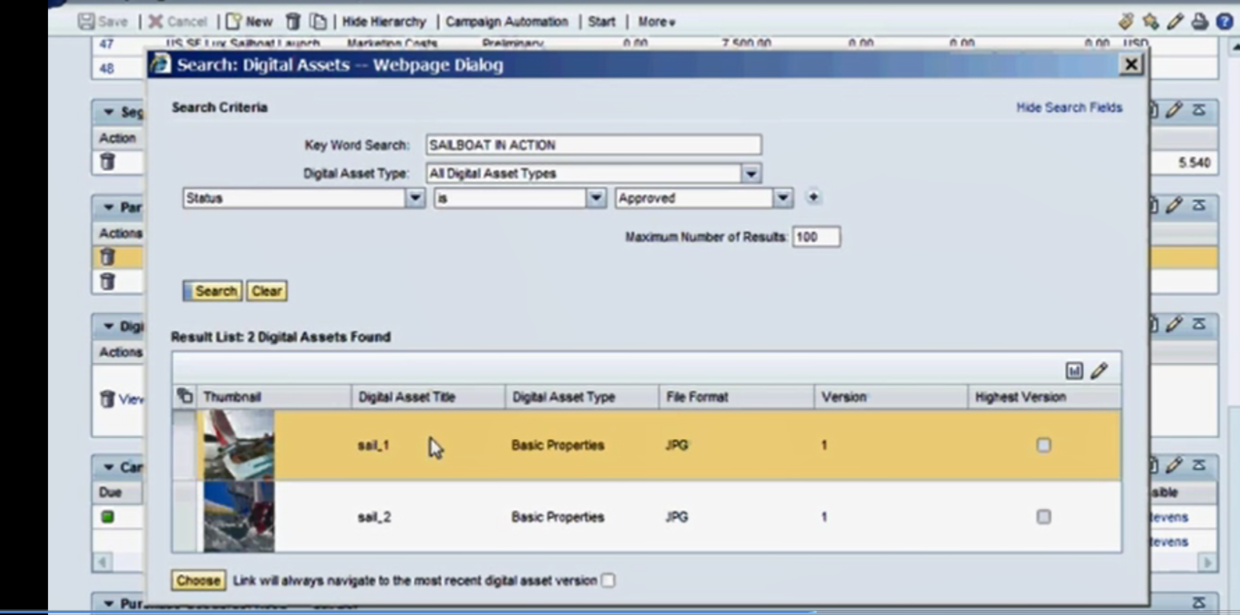Click JPG in the sail_1 row
1240x615 pixels.
tap(677, 445)
